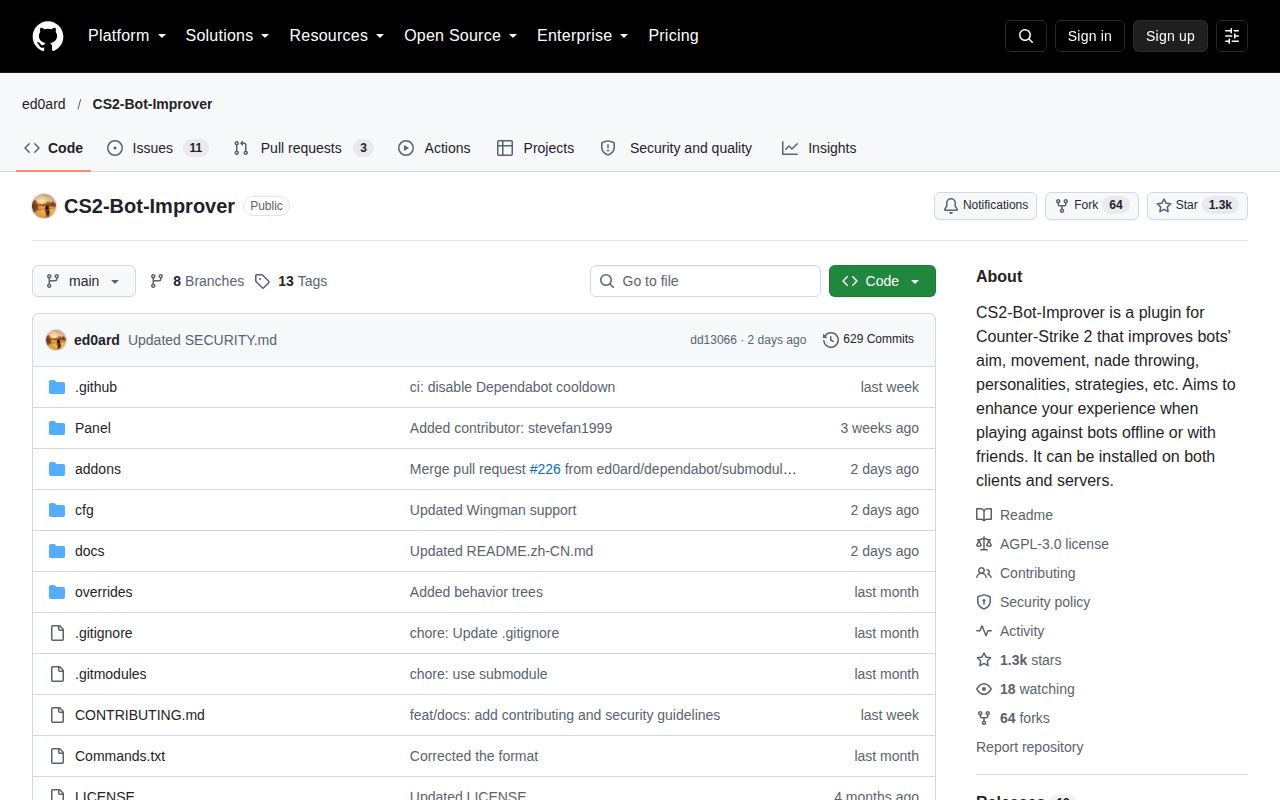Screen dimensions: 1280x800
Task: Open the Insights tab
Action: (x=819, y=148)
